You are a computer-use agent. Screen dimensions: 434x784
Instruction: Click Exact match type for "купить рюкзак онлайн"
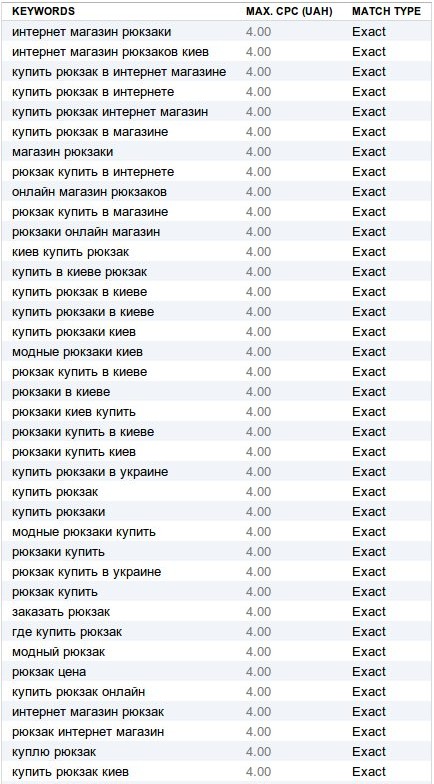(369, 692)
